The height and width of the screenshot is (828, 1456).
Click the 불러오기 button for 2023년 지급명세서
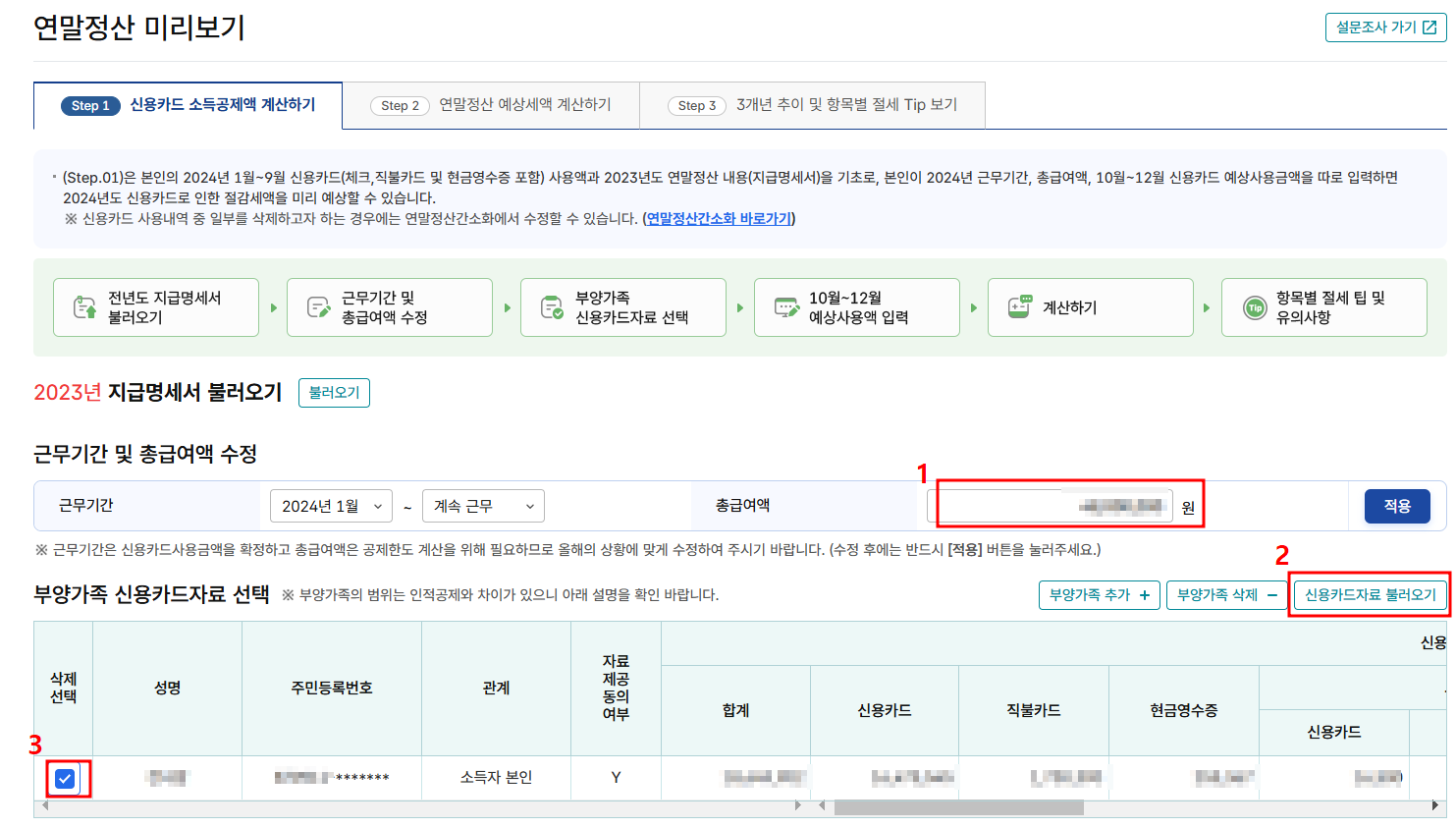334,392
